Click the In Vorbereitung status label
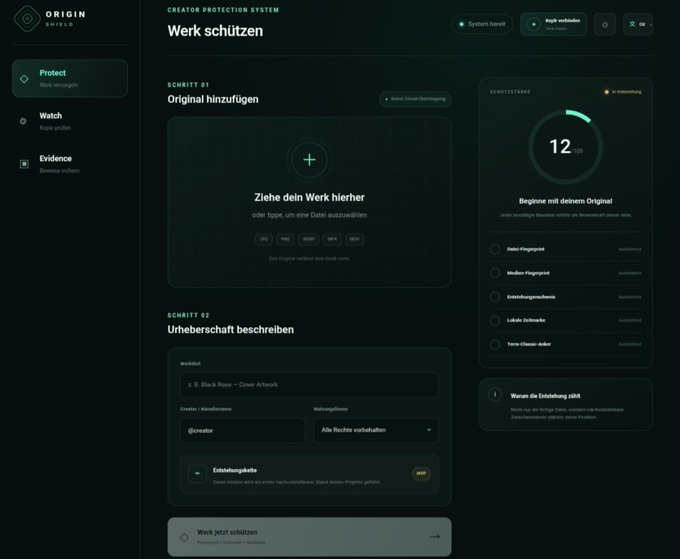Viewport: 680px width, 559px height. tap(626, 92)
